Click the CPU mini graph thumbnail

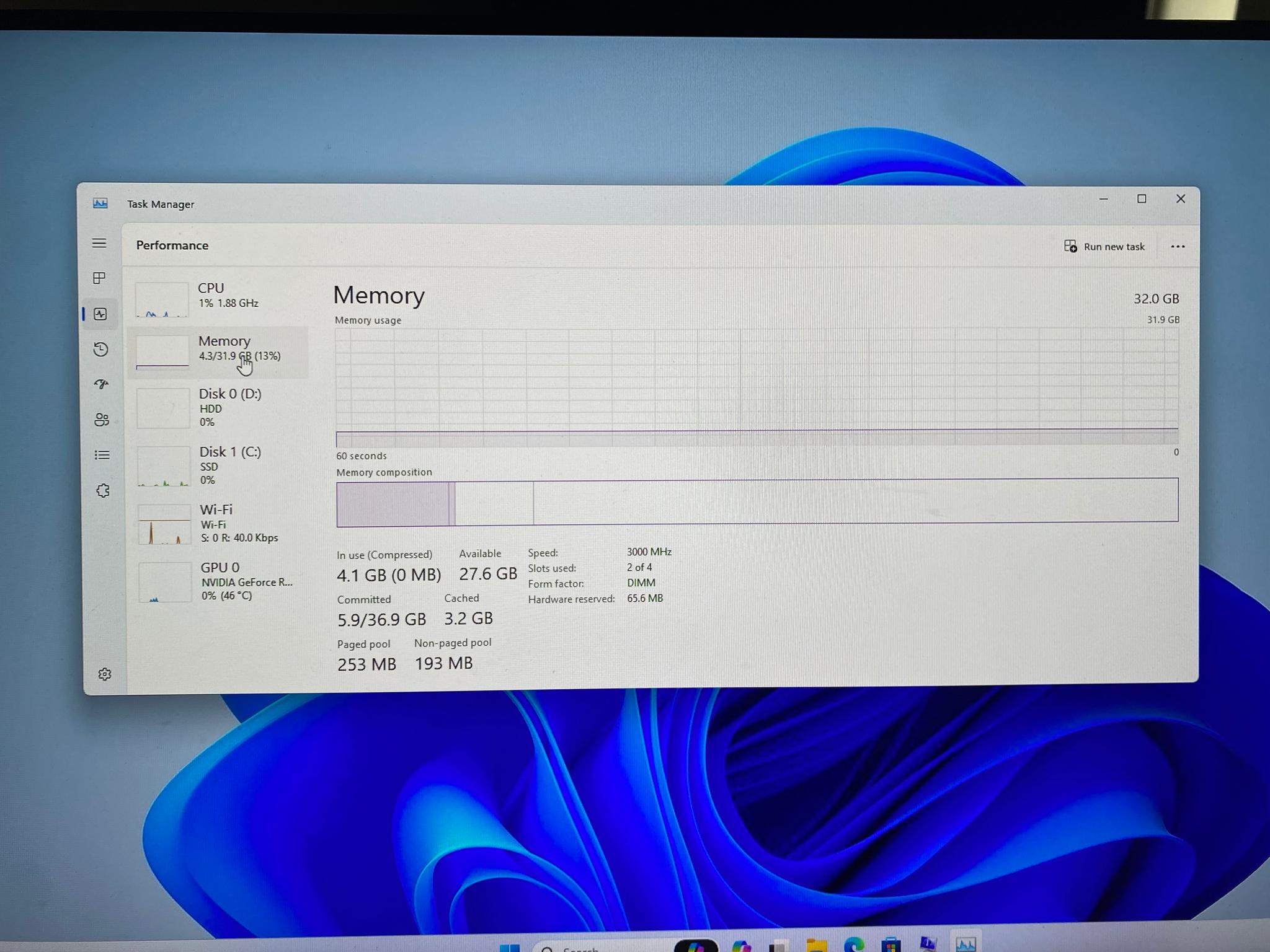pyautogui.click(x=162, y=299)
